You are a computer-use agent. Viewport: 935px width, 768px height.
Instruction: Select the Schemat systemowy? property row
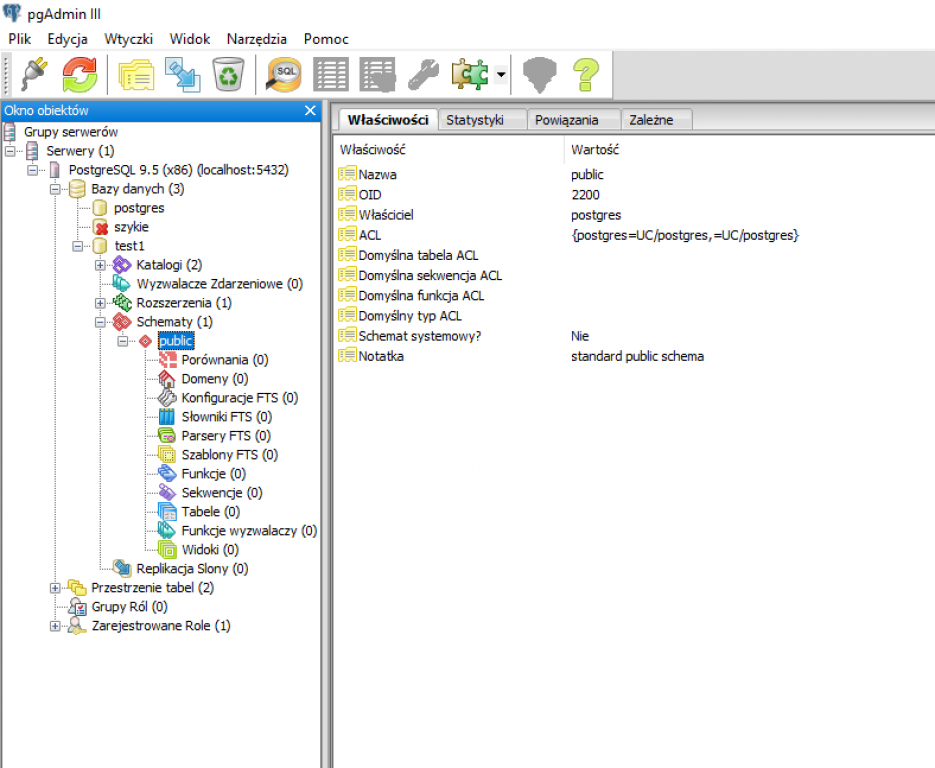tap(635, 336)
